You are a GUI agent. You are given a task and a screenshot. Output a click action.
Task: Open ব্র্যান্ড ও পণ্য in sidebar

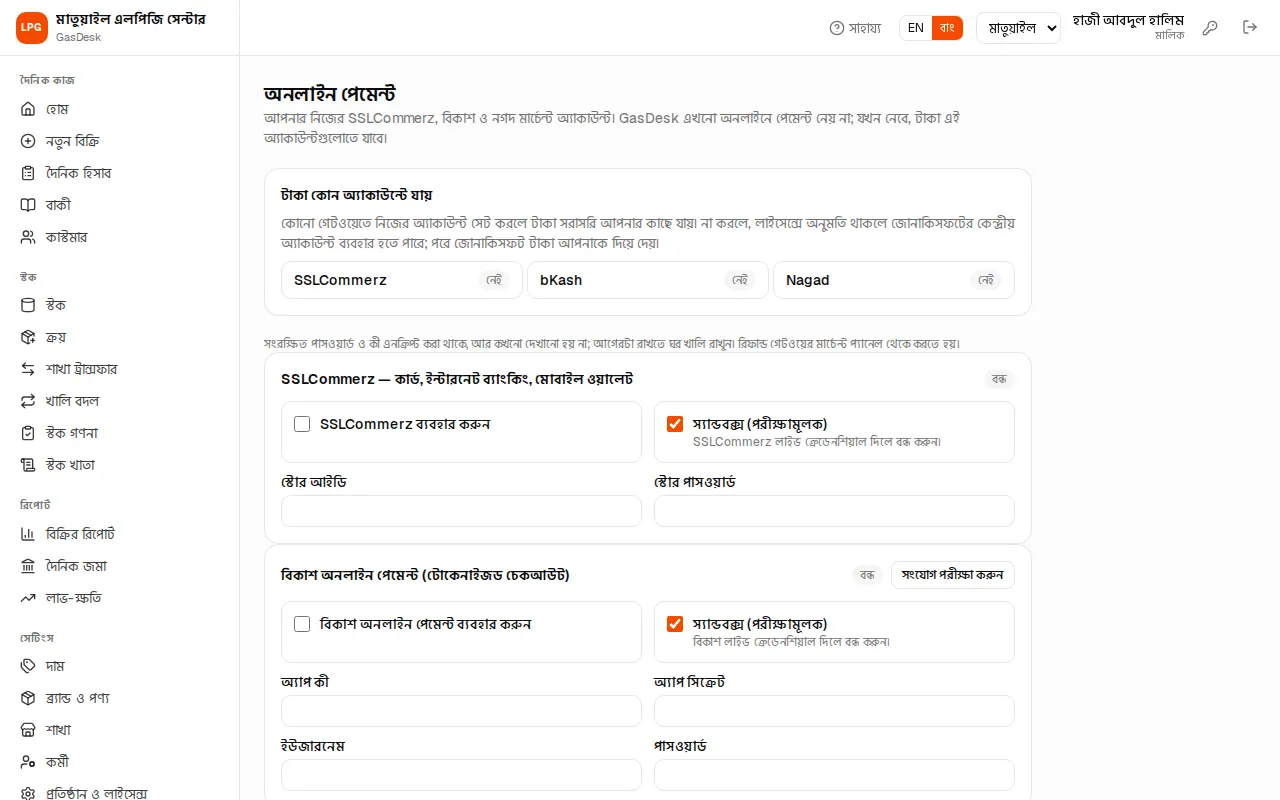click(120, 698)
